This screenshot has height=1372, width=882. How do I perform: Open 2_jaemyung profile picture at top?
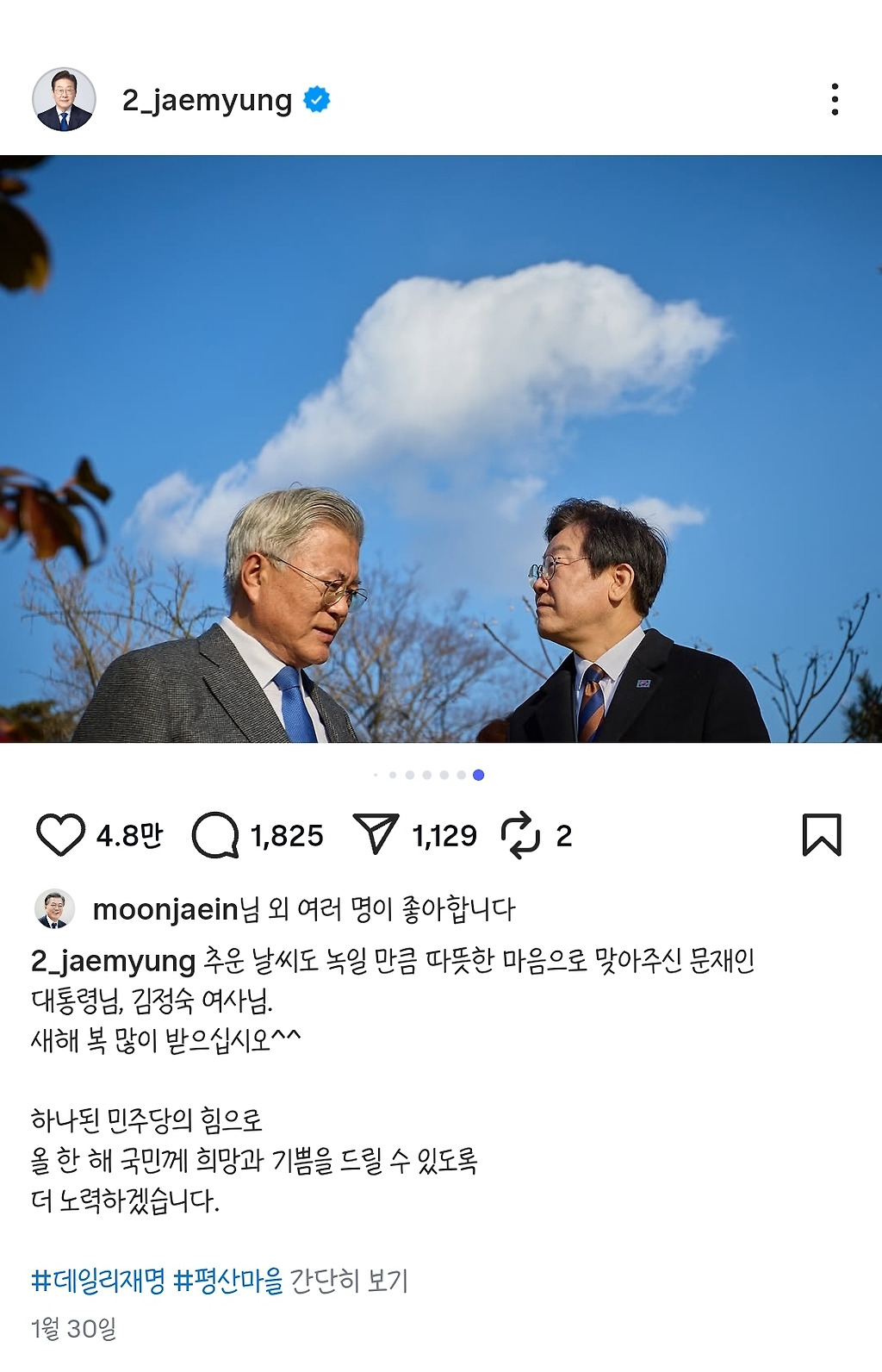coord(64,100)
